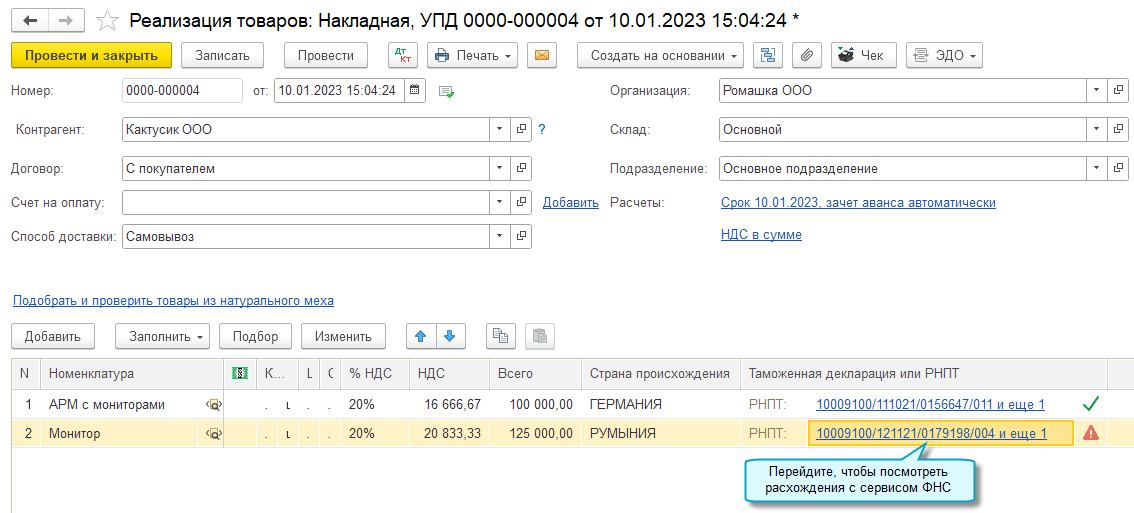Open attached files paperclip icon
Image resolution: width=1134 pixels, height=513 pixels.
(807, 55)
